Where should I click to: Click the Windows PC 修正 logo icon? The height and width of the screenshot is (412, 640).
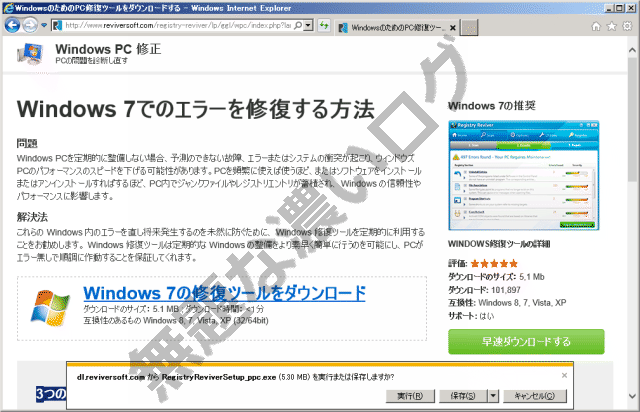tap(31, 54)
